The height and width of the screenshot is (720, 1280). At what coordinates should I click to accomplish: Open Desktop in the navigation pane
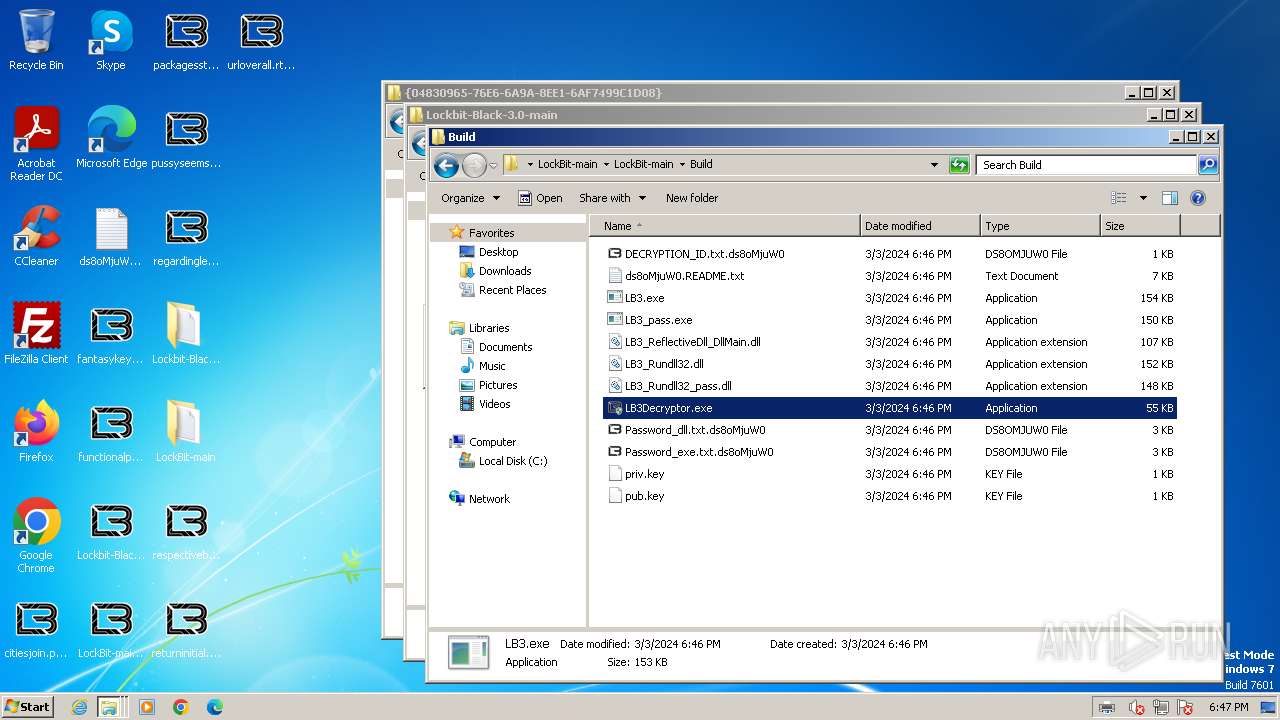point(498,252)
